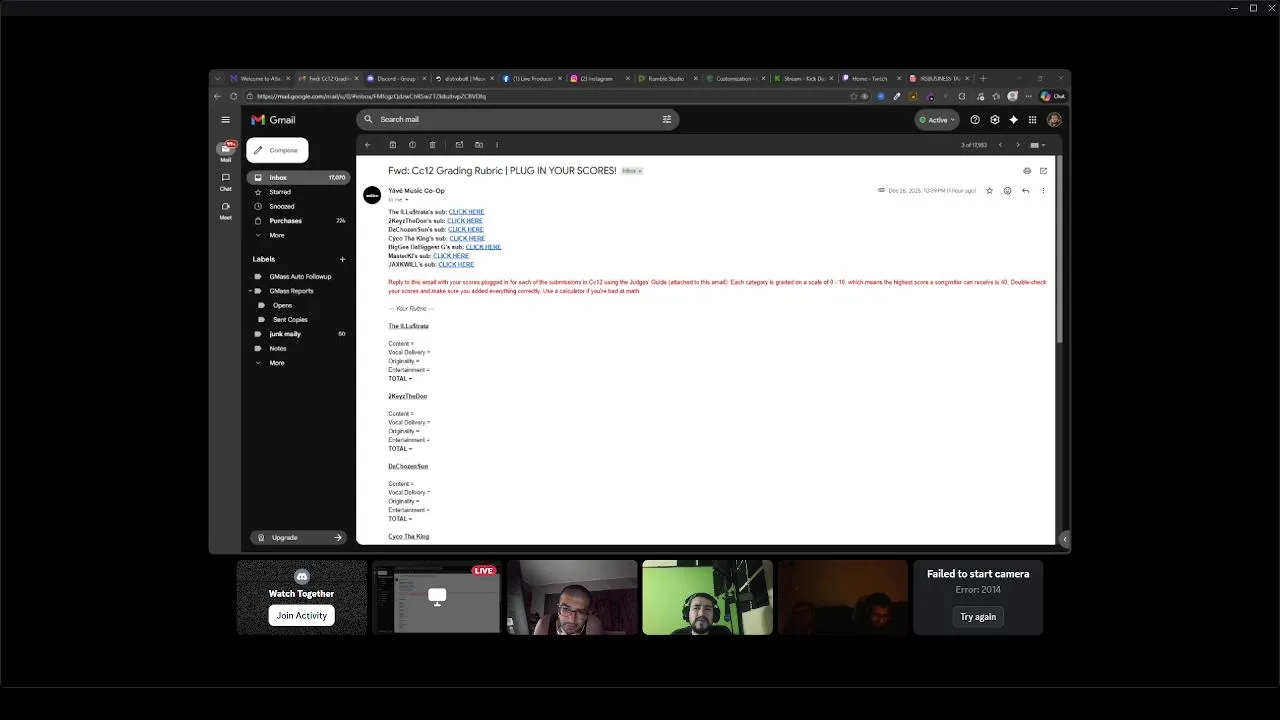Reply to the message with arrow icon

(1025, 191)
